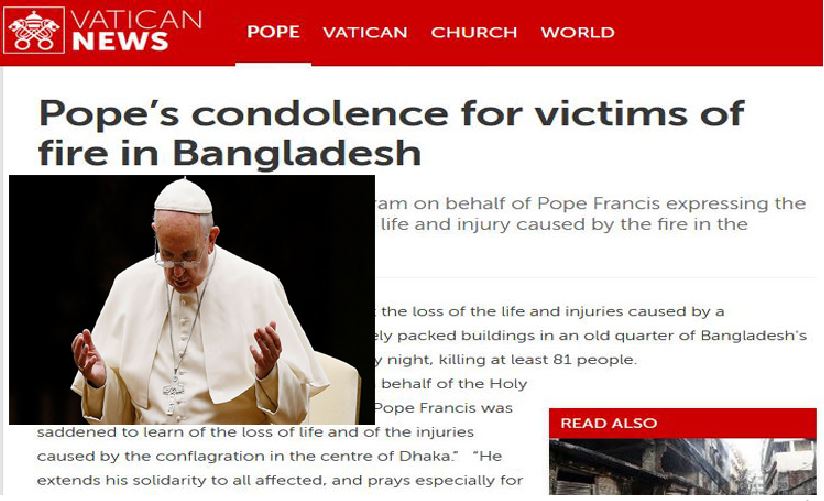Viewport: 824px width, 501px height.
Task: Click the line about packed buildings in old quarter
Action: pos(591,335)
